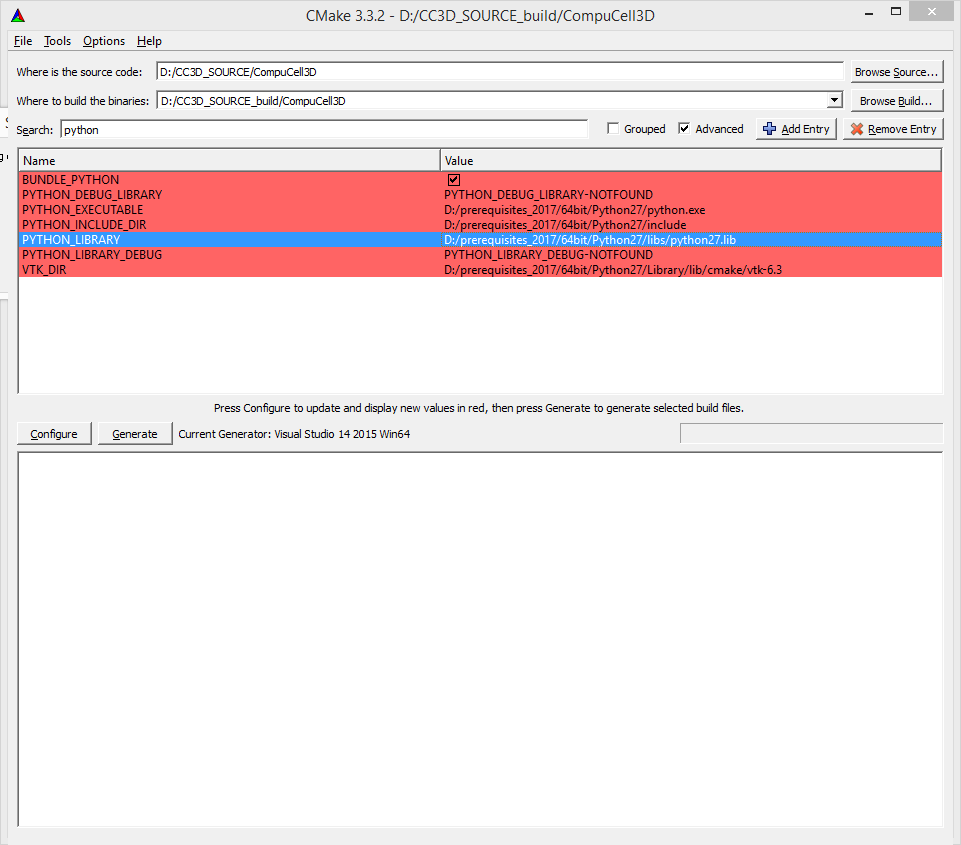Open the Tools menu
This screenshot has width=961, height=845.
[57, 41]
